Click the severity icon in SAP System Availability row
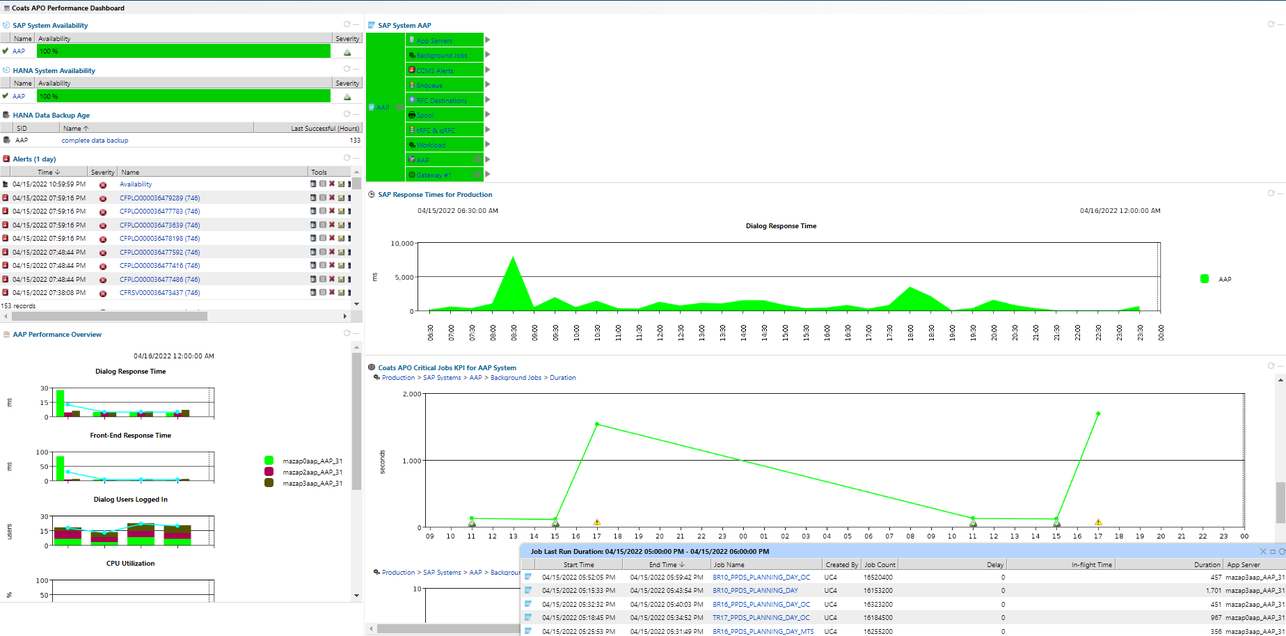 coord(347,52)
